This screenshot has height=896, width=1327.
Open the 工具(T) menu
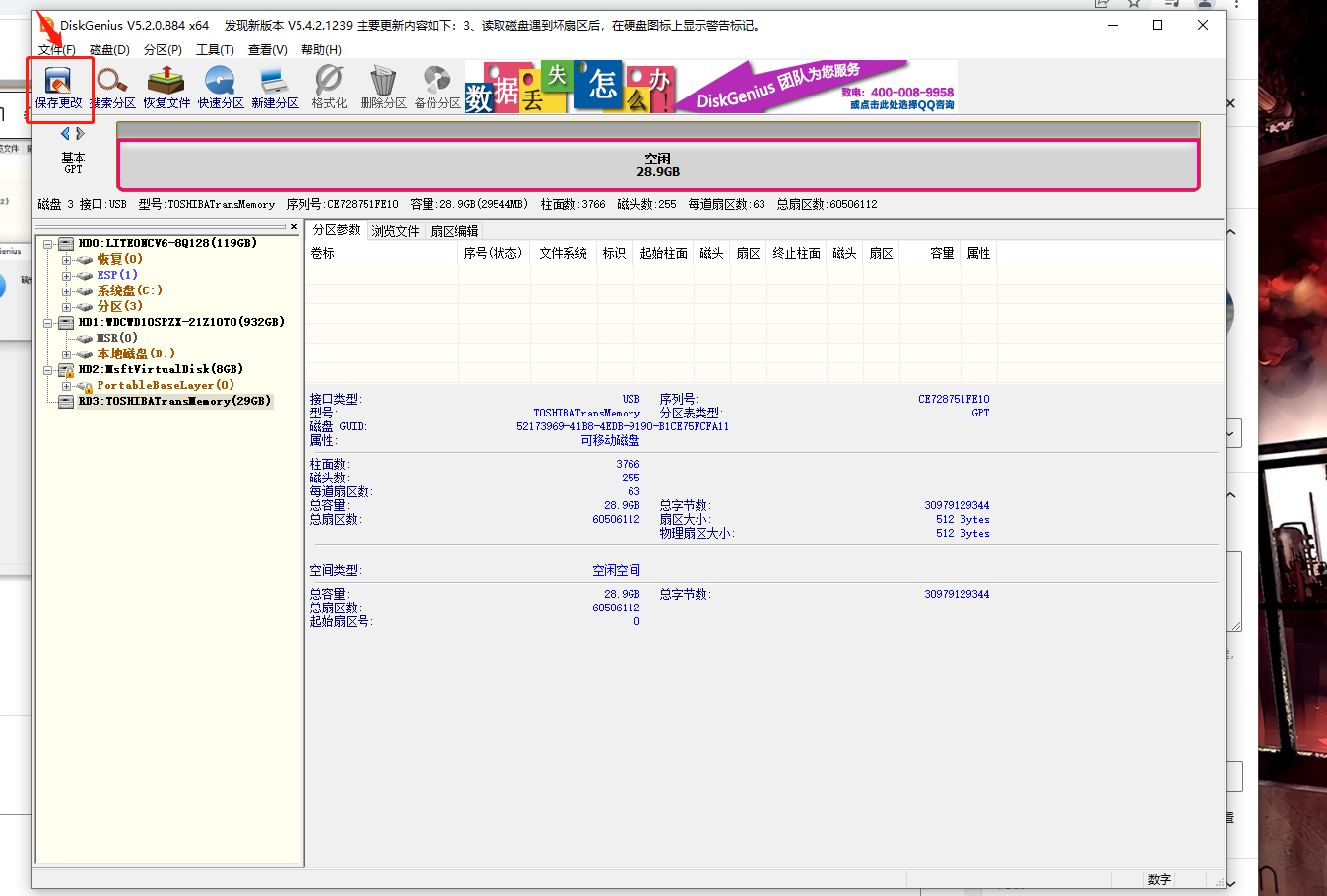215,50
